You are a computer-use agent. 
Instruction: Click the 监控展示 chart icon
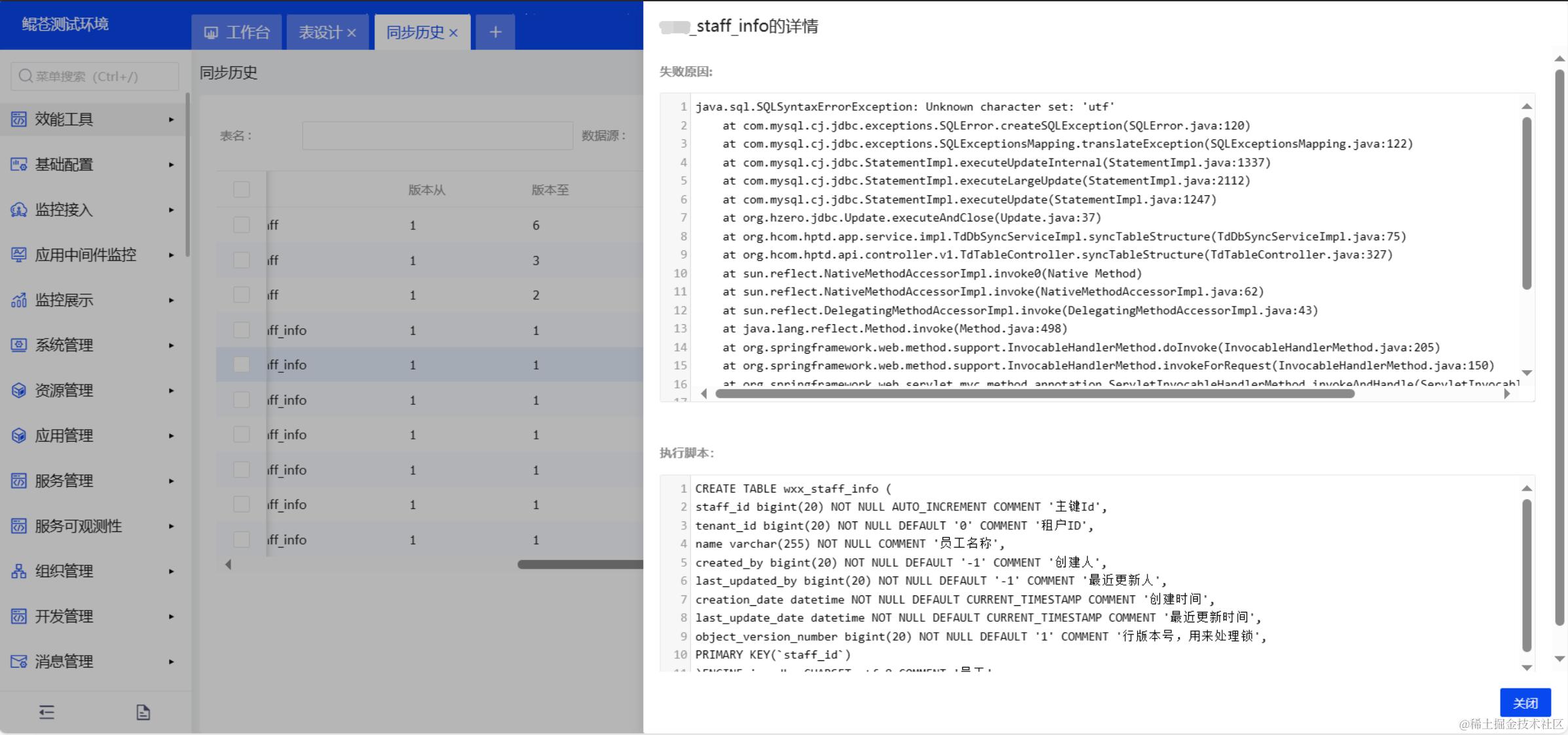click(18, 300)
